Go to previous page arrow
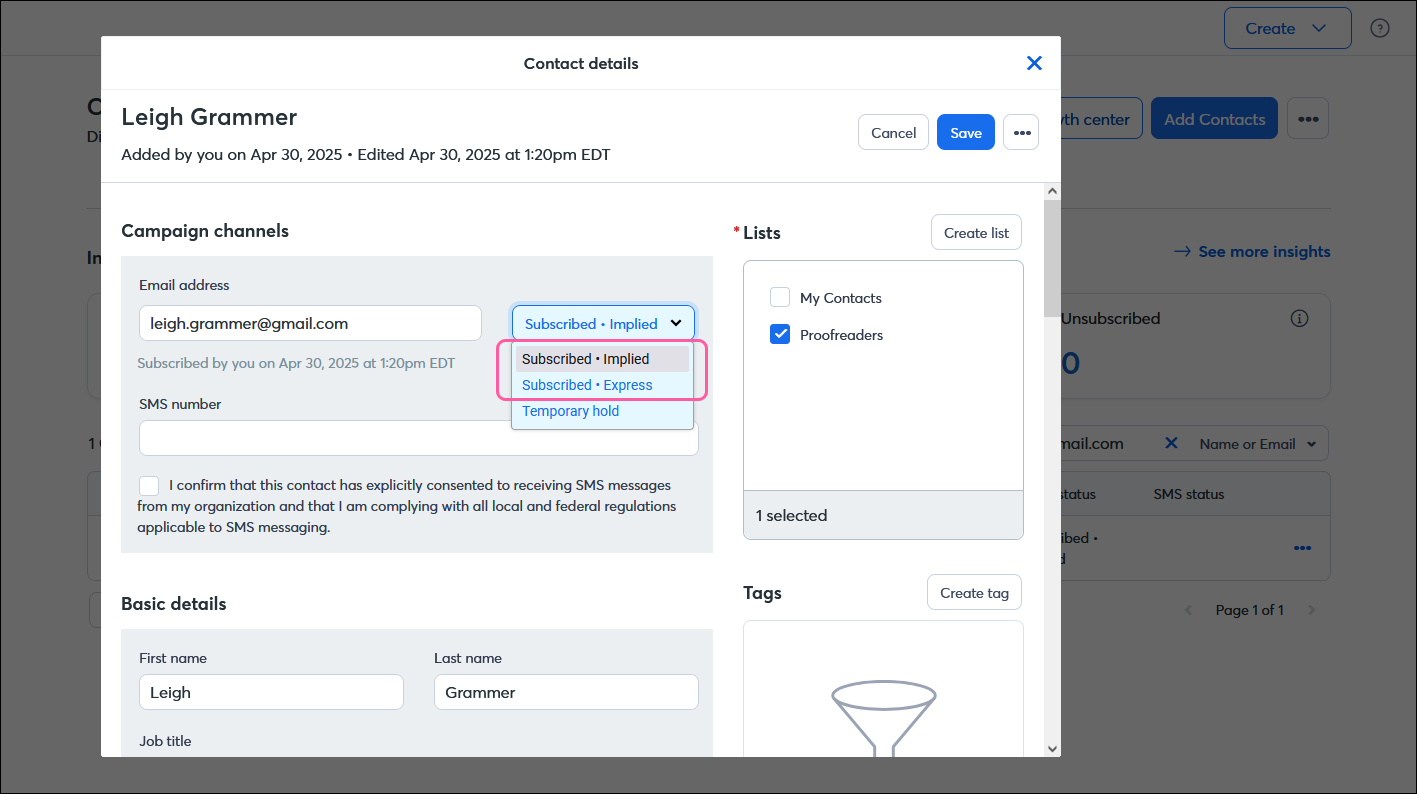This screenshot has height=794, width=1417. click(1189, 610)
